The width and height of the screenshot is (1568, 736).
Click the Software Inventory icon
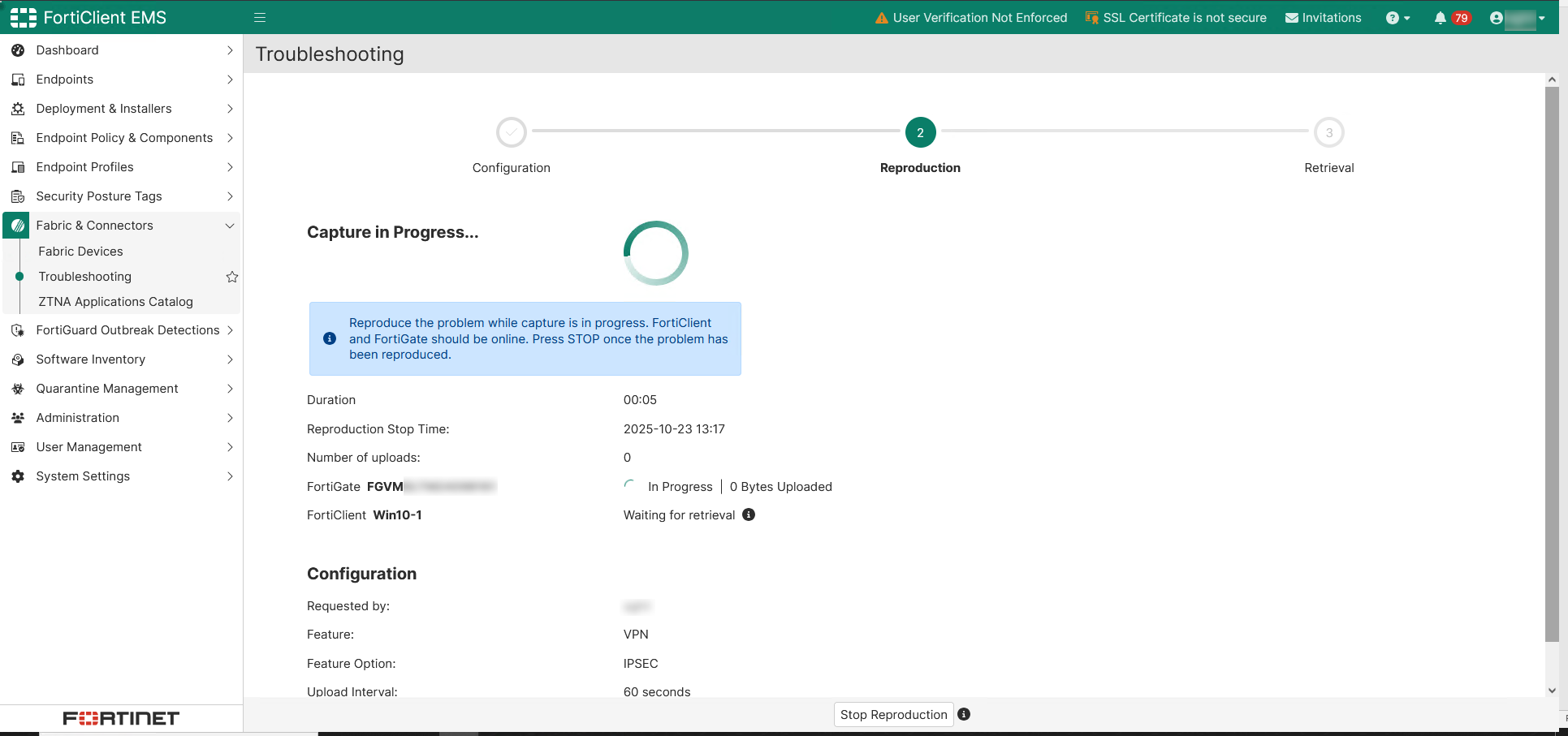click(18, 359)
